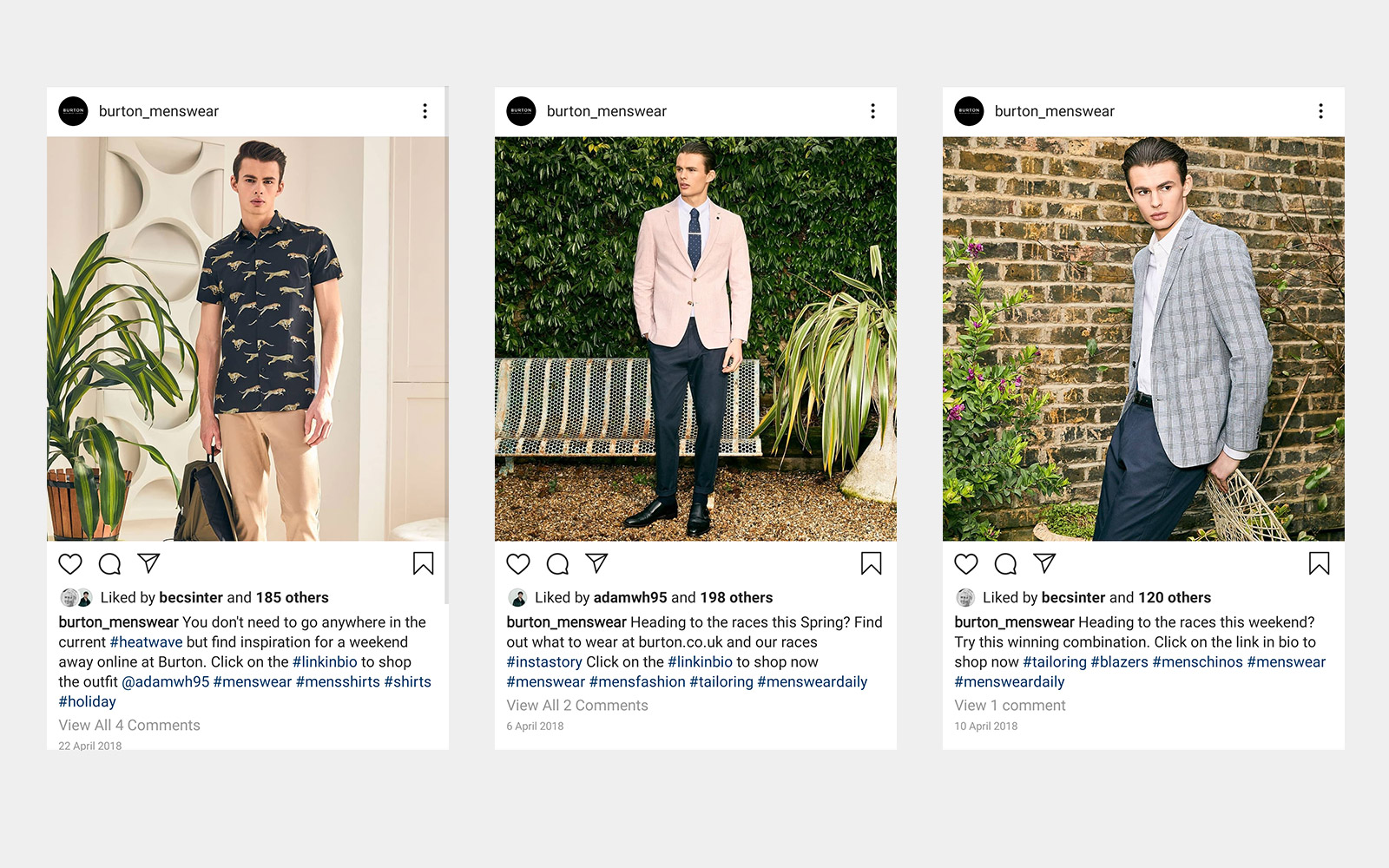
Task: Open comments on the pink blazer post
Action: pyautogui.click(x=557, y=564)
